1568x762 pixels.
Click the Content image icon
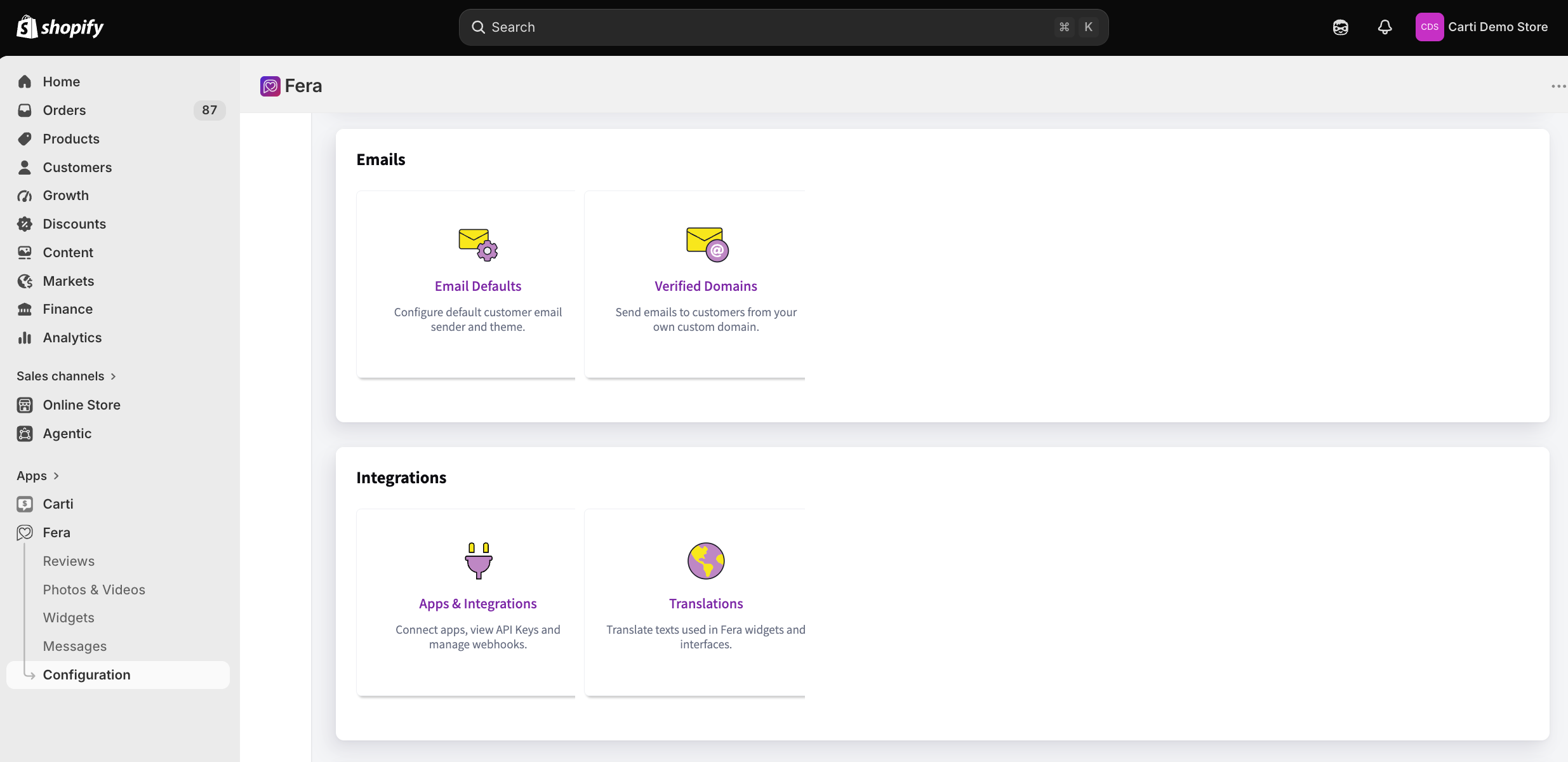tap(25, 253)
